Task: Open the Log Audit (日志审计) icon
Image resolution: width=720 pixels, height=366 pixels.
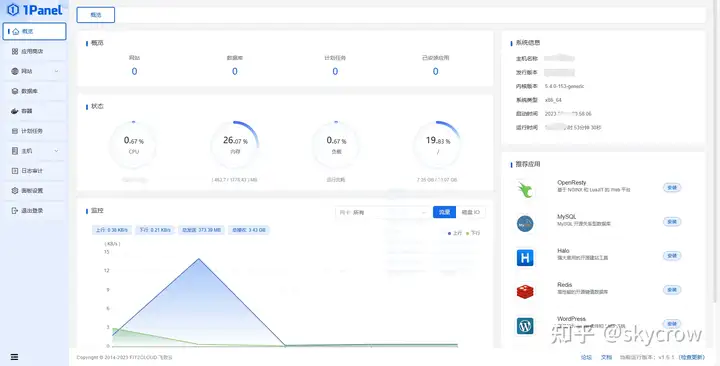Action: [15, 170]
